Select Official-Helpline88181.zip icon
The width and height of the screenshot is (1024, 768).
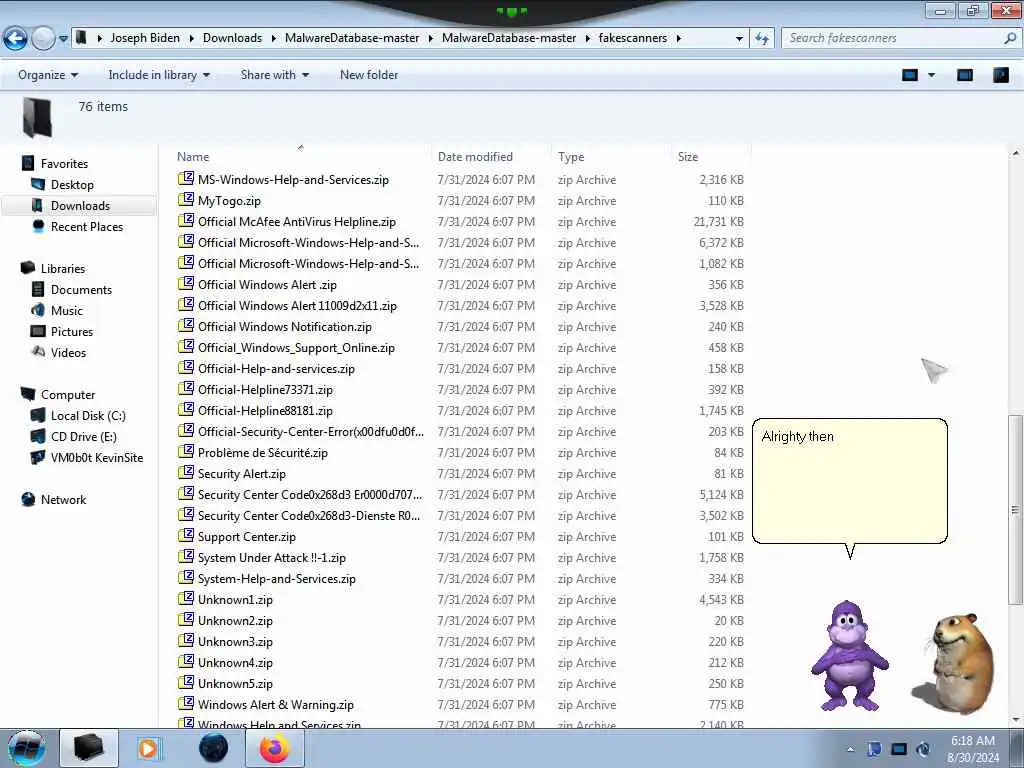pyautogui.click(x=186, y=409)
